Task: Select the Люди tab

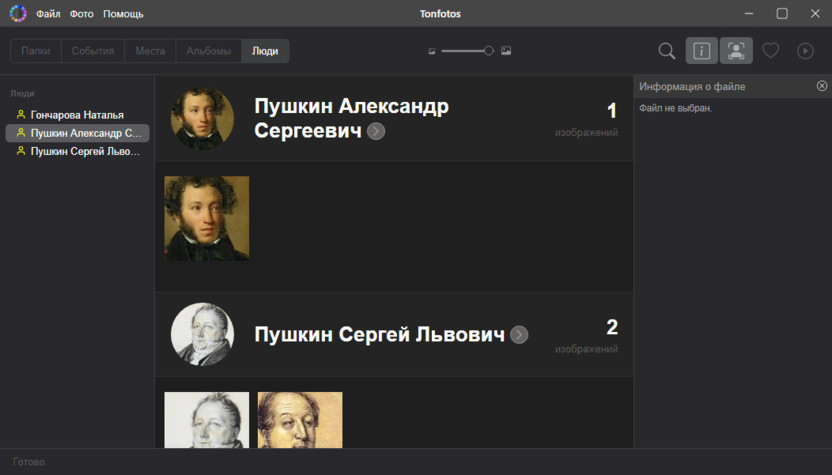Action: click(265, 51)
